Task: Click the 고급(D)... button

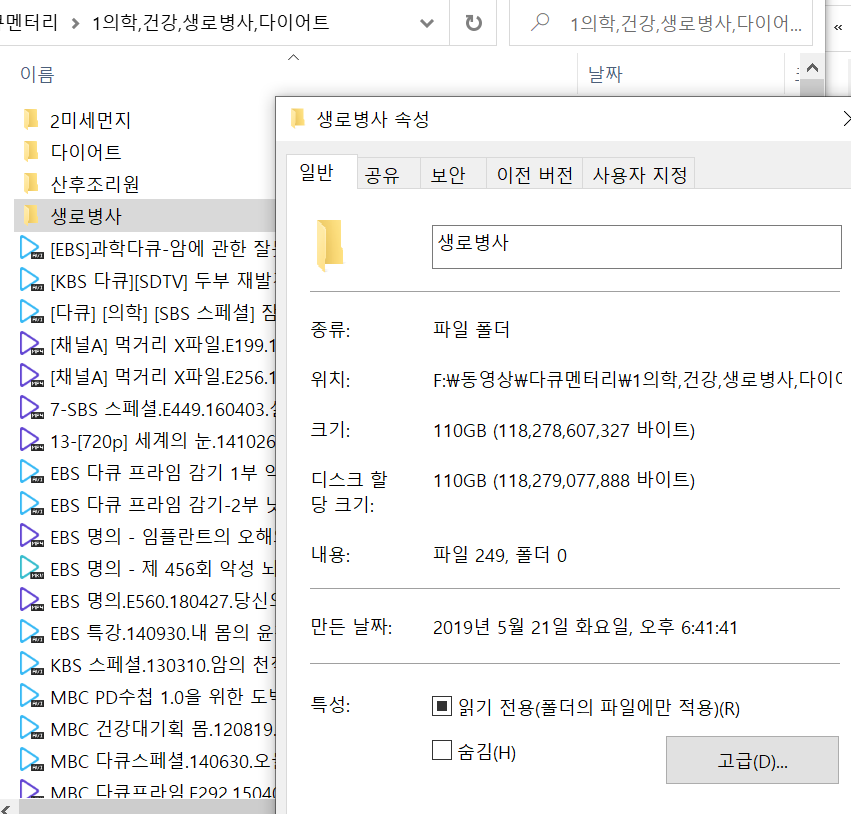Action: (x=752, y=761)
